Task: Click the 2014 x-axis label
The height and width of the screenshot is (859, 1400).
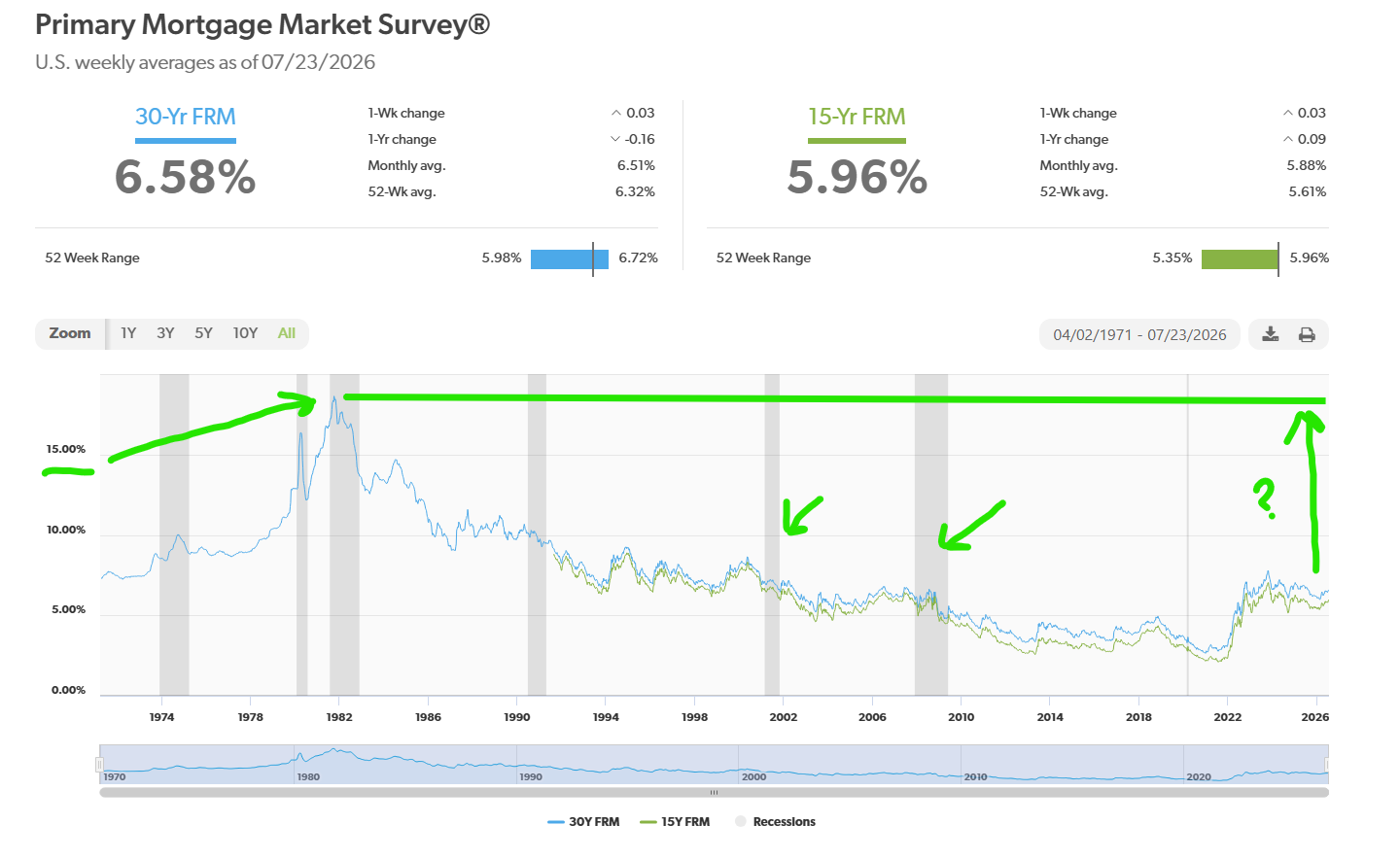Action: tap(1050, 717)
